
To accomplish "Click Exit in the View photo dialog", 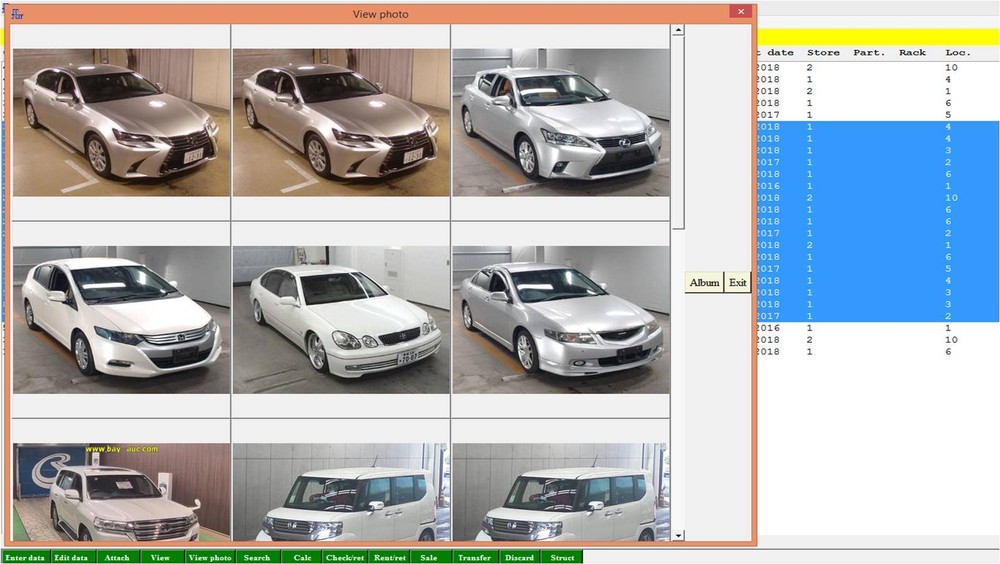I will 737,283.
